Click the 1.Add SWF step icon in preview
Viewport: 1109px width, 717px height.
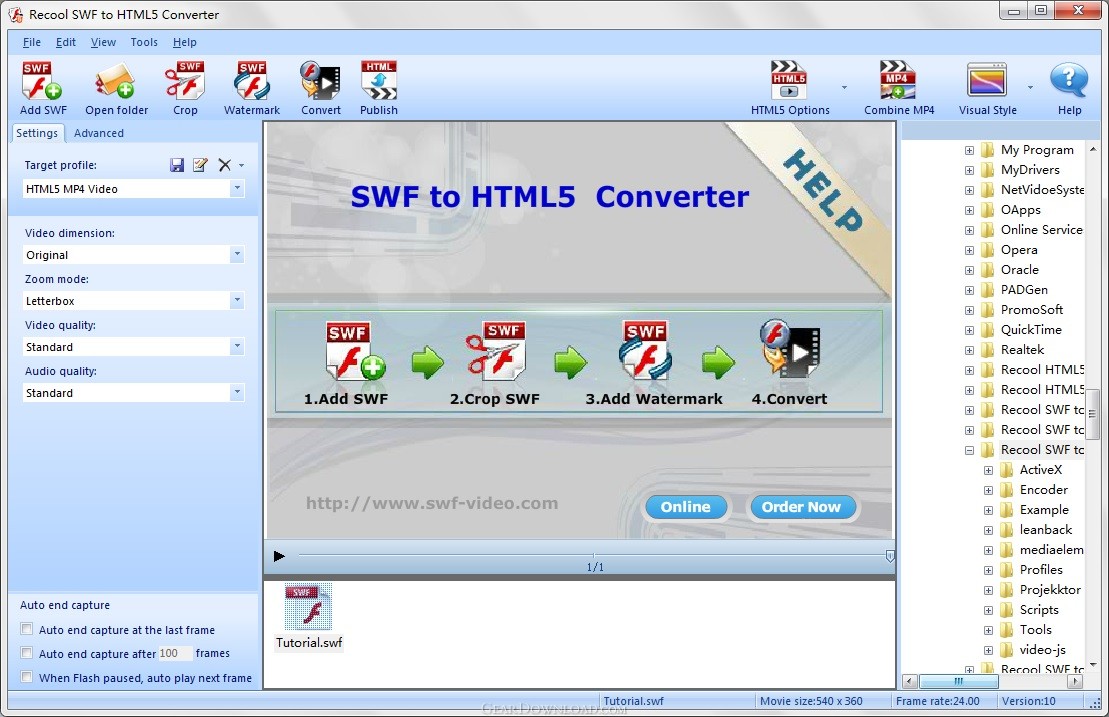pos(355,351)
